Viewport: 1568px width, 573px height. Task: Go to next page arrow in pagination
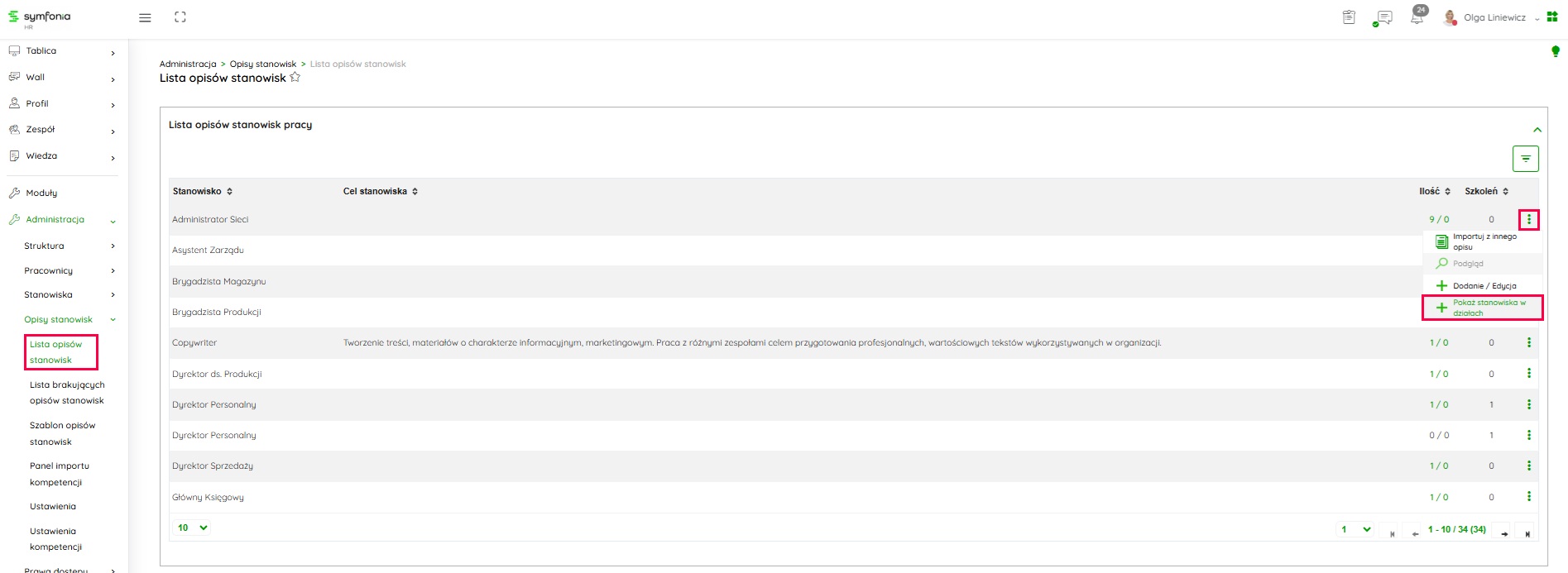[x=1503, y=533]
